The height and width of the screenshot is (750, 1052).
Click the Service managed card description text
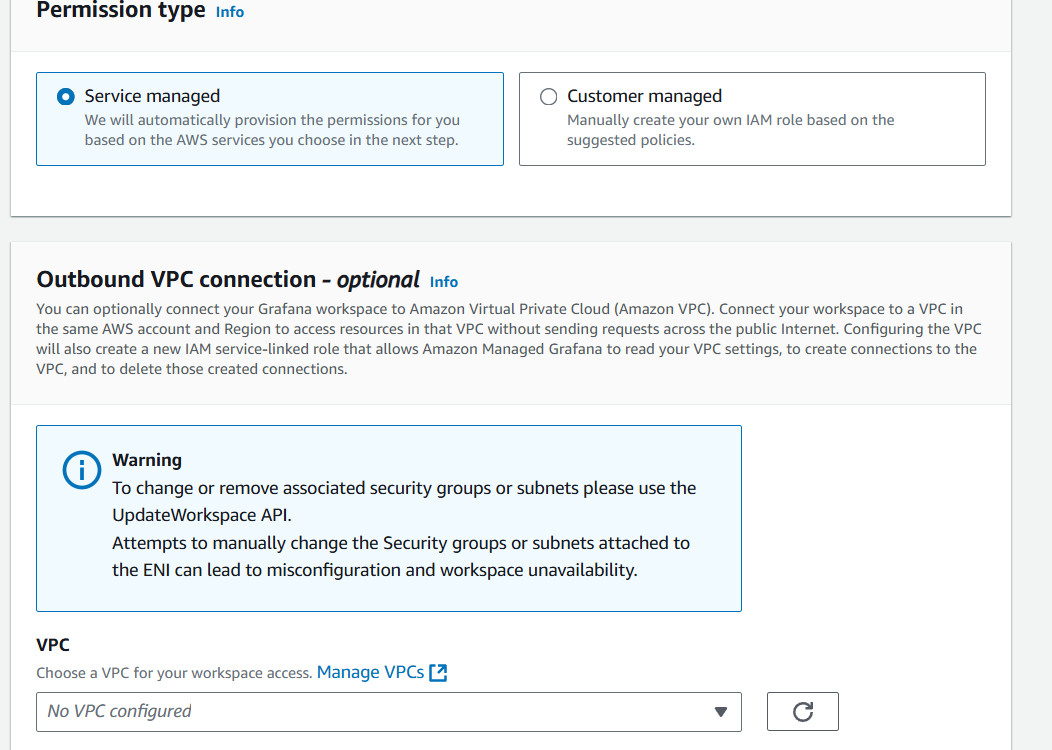[x=272, y=130]
